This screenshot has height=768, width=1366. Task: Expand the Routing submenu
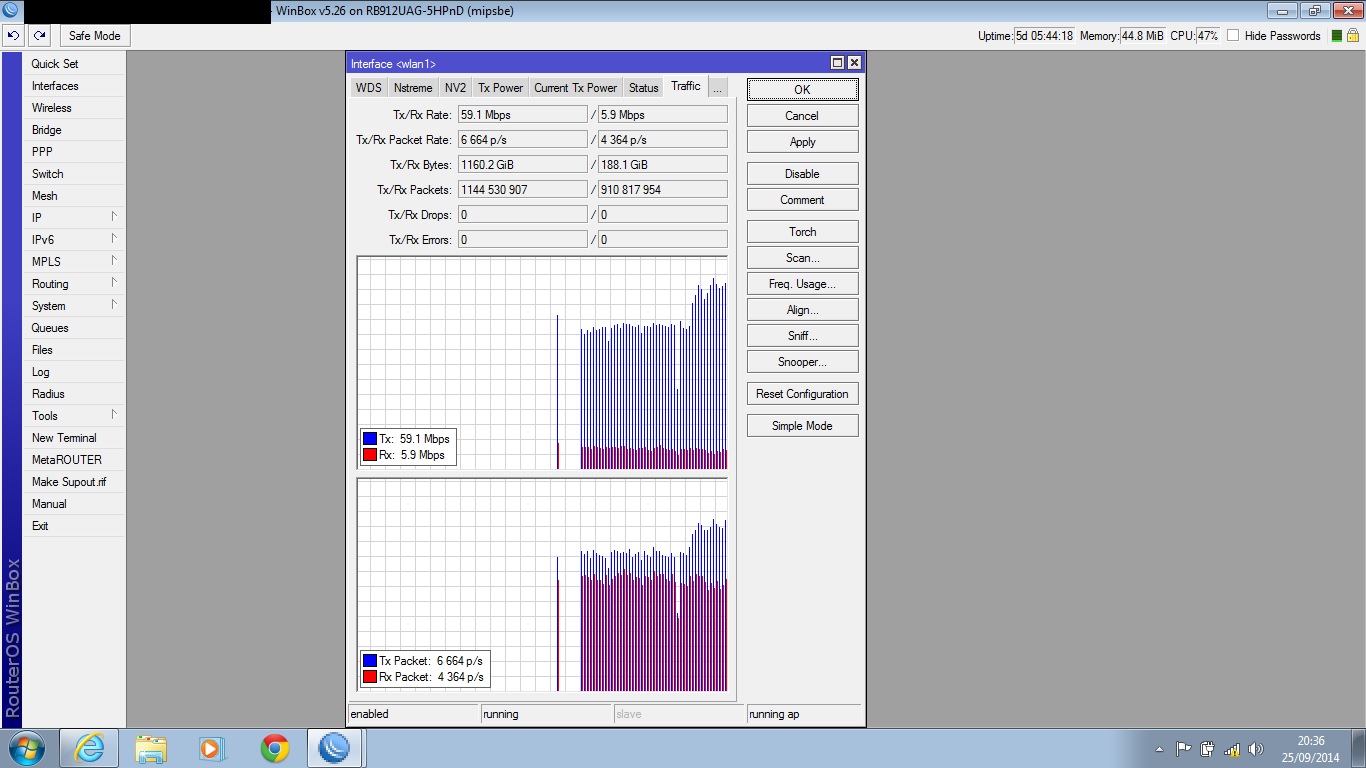(75, 284)
